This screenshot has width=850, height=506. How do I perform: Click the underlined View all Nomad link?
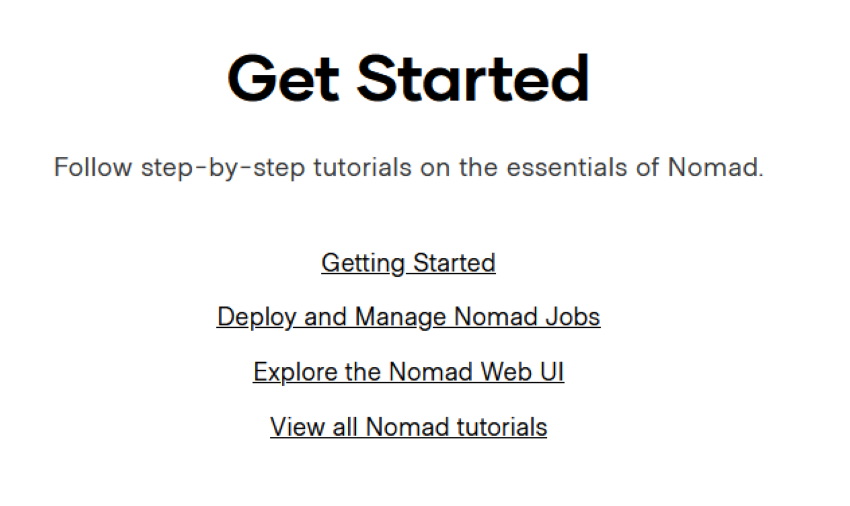click(x=408, y=427)
